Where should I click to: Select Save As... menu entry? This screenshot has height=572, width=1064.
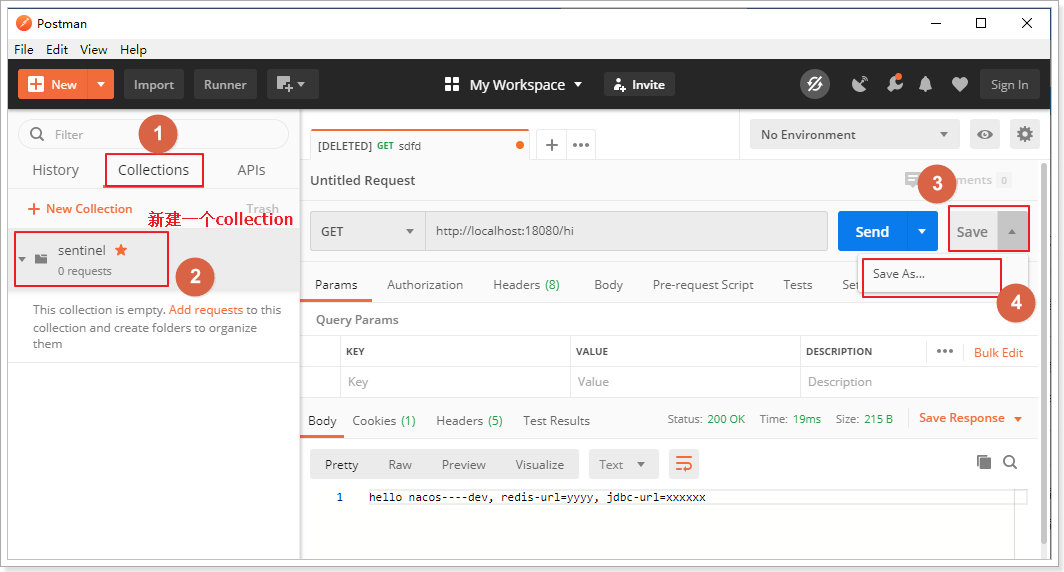[x=898, y=273]
